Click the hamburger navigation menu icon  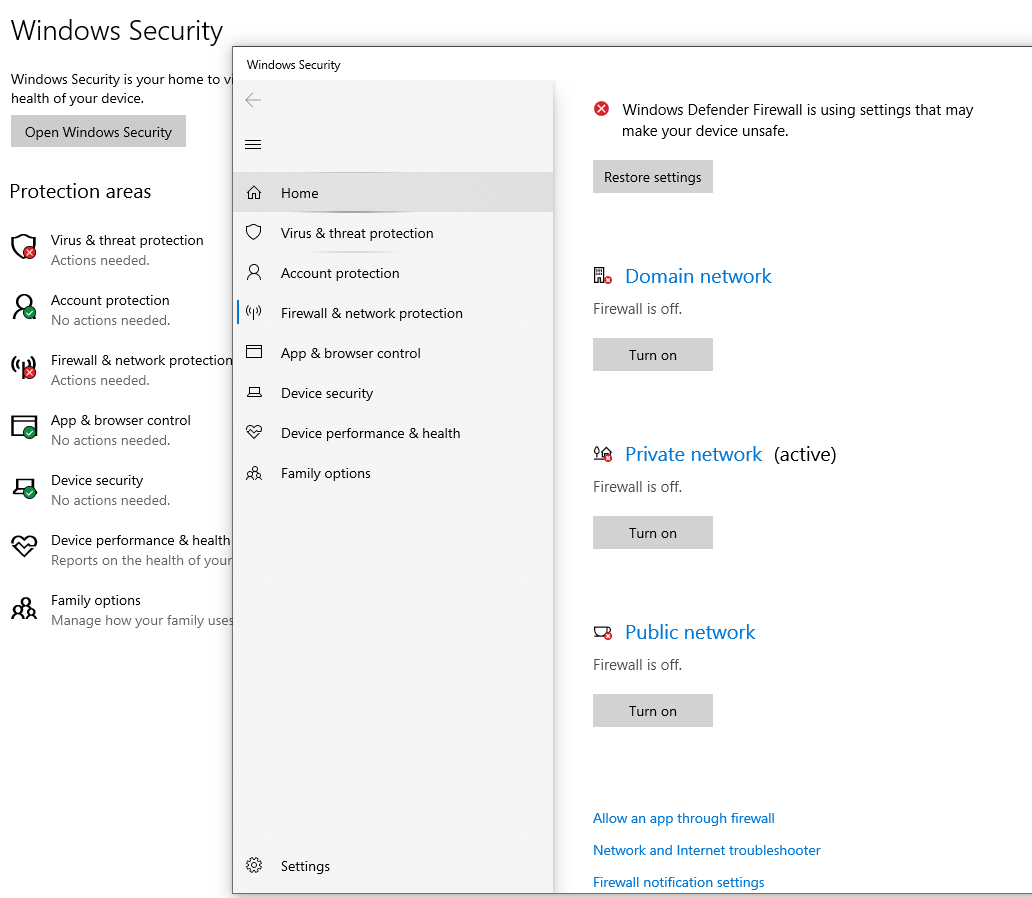(x=253, y=145)
